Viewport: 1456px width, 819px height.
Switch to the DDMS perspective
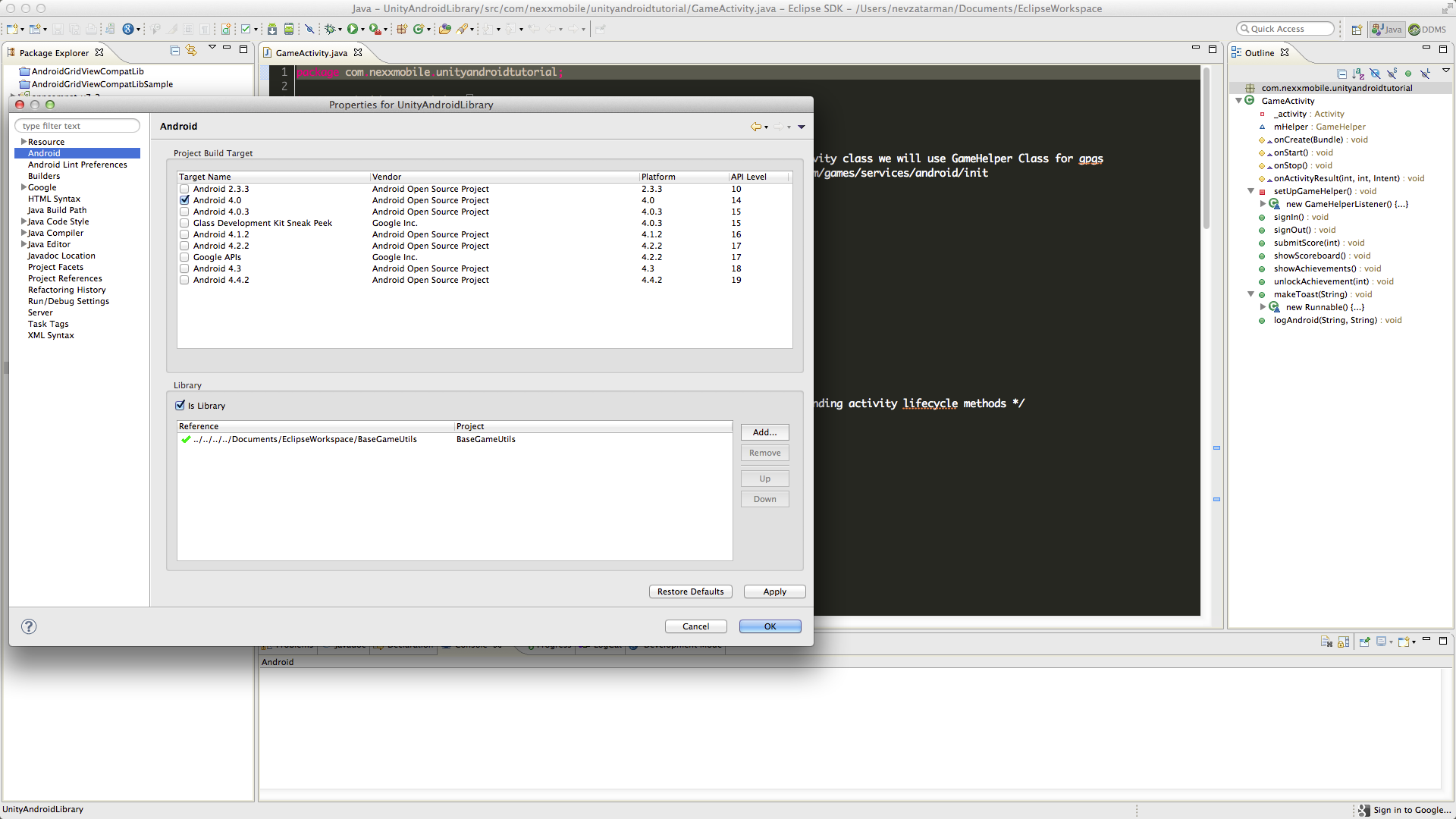(x=1427, y=30)
